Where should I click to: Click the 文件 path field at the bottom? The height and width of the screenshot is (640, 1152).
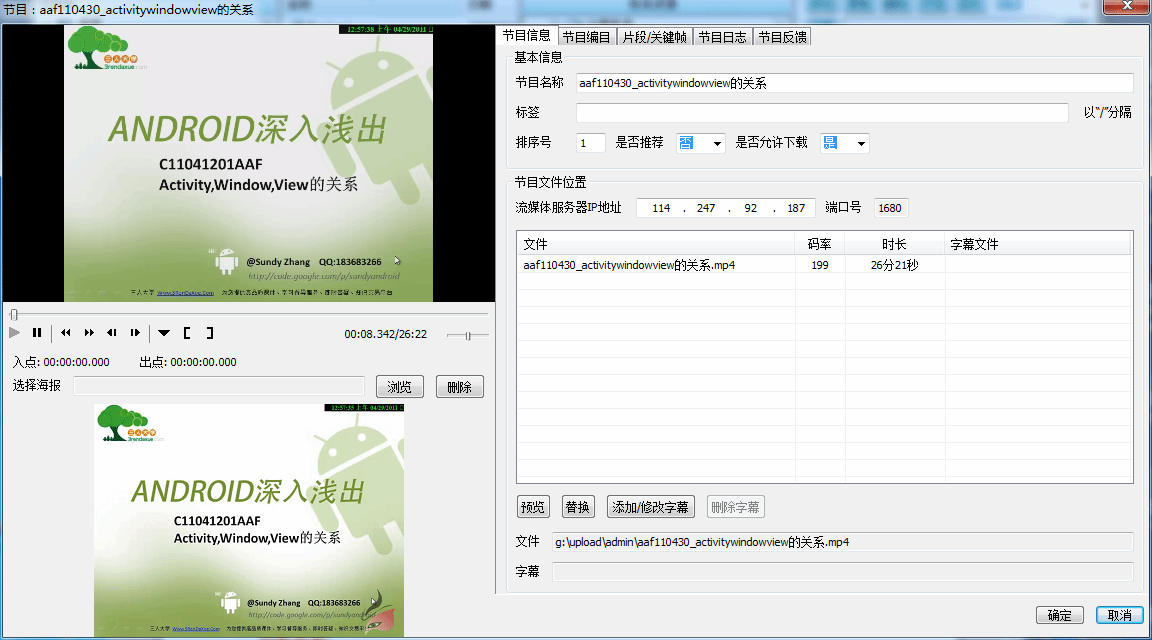point(843,542)
